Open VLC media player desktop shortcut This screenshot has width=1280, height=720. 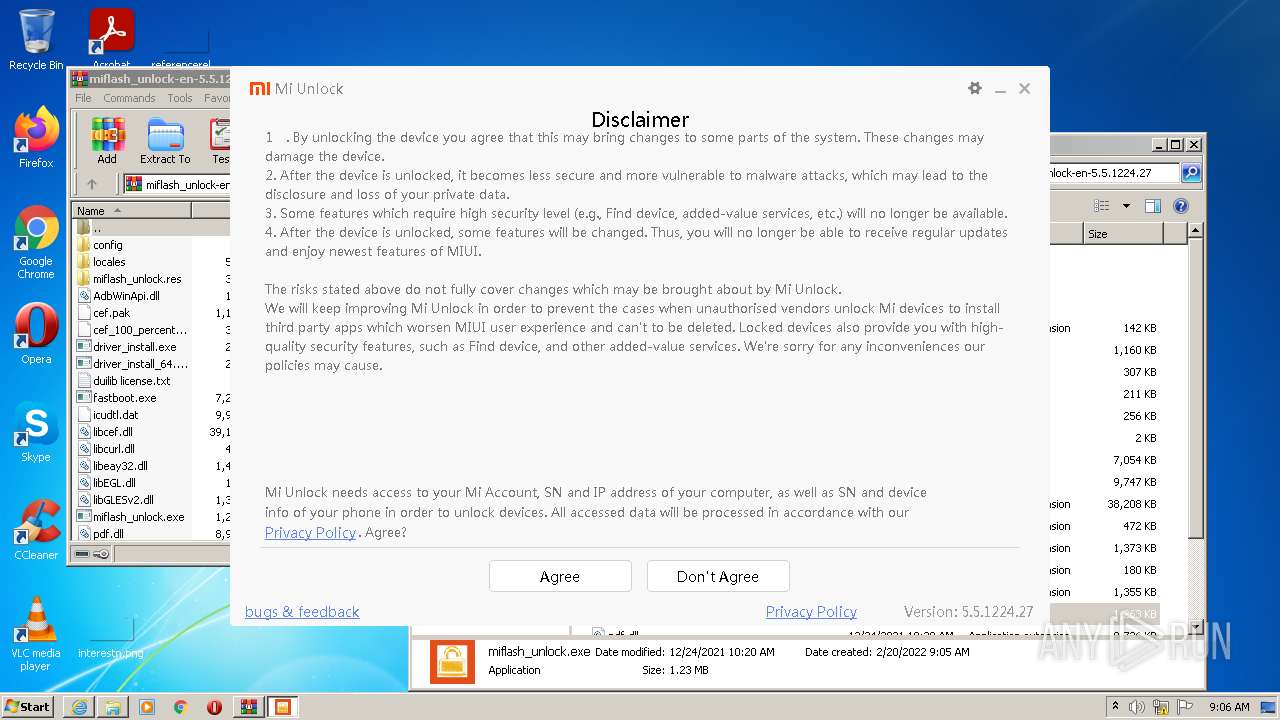tap(36, 634)
